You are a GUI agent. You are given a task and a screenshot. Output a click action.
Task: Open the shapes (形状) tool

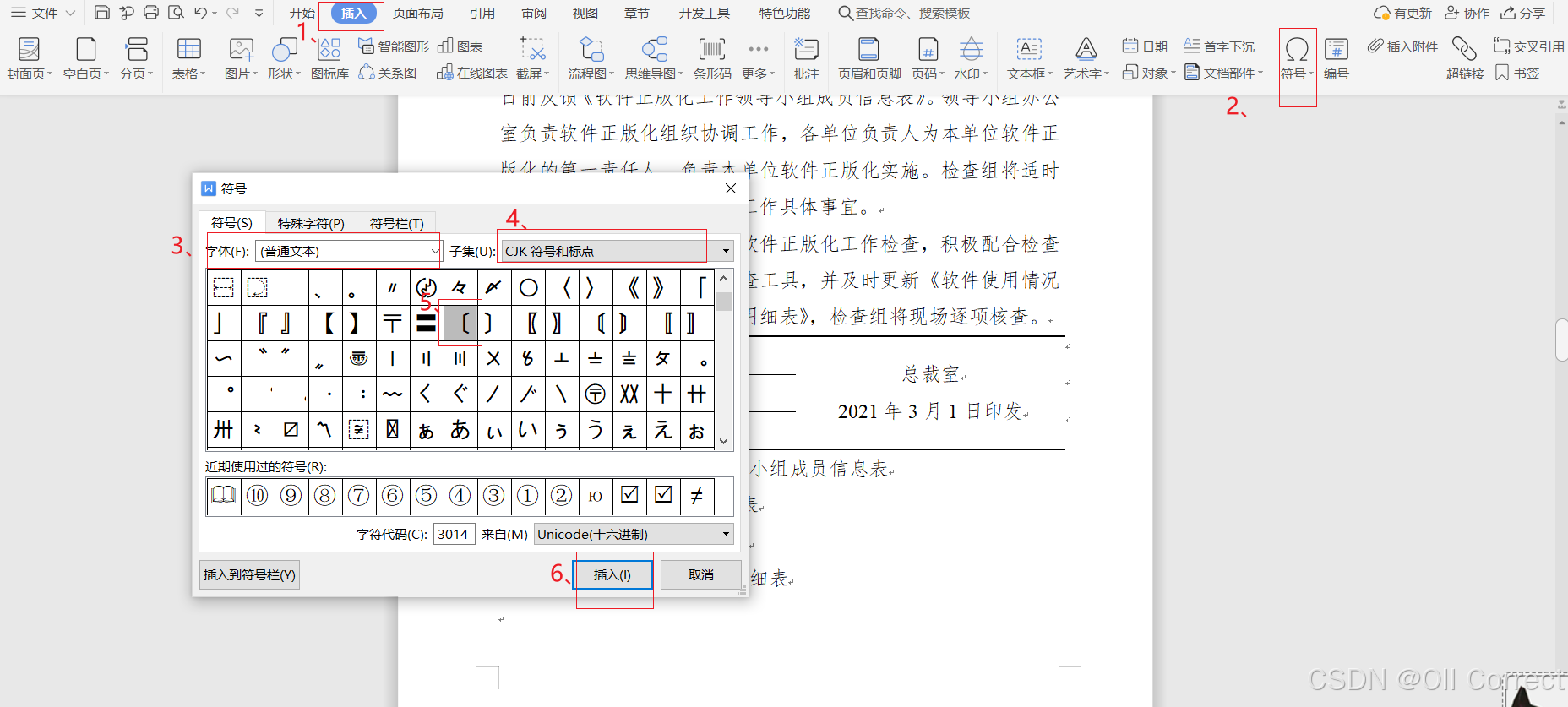pyautogui.click(x=284, y=58)
